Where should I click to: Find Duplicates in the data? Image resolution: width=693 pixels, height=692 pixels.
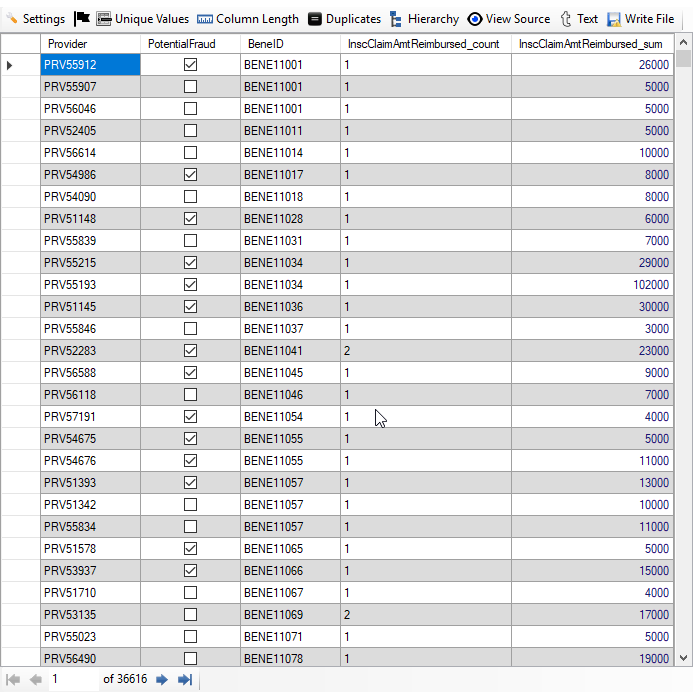point(344,19)
